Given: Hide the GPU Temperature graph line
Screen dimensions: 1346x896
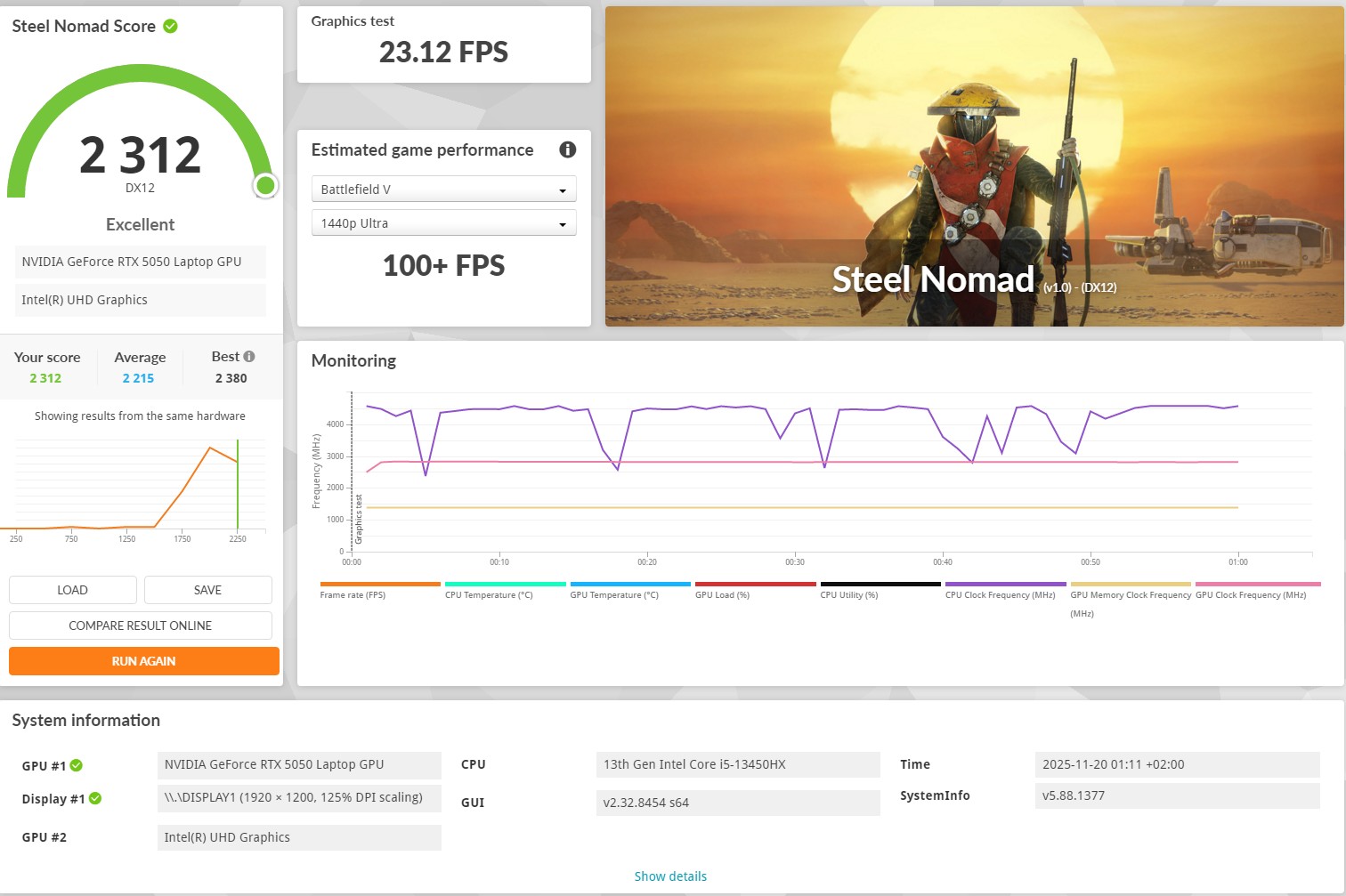Looking at the screenshot, I should [614, 594].
